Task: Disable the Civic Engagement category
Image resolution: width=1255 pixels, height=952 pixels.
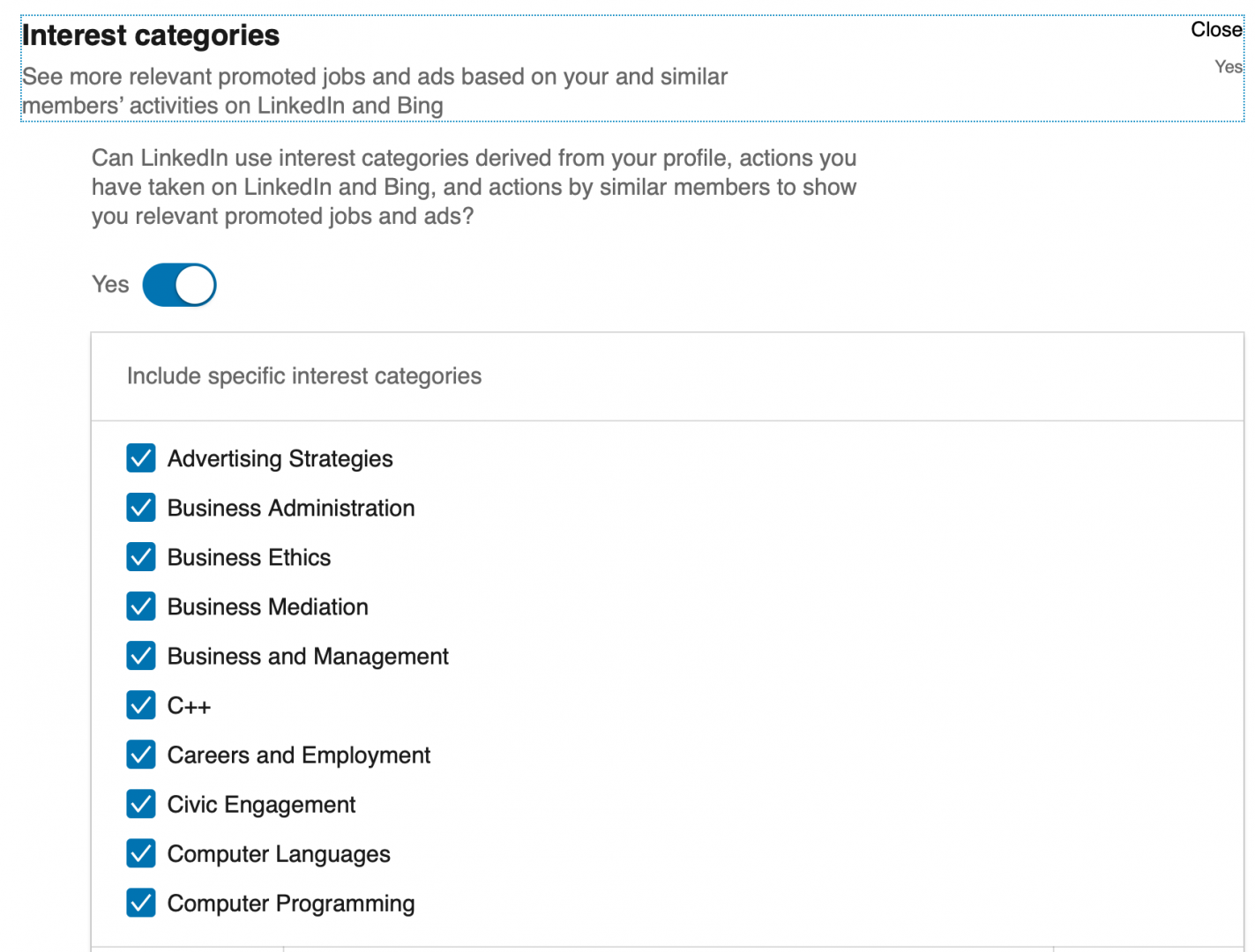Action: coord(141,804)
